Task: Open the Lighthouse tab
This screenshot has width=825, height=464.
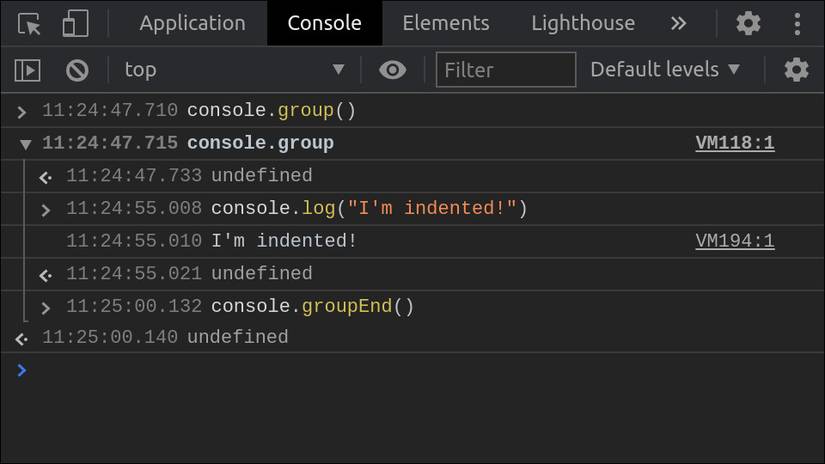Action: coord(583,23)
